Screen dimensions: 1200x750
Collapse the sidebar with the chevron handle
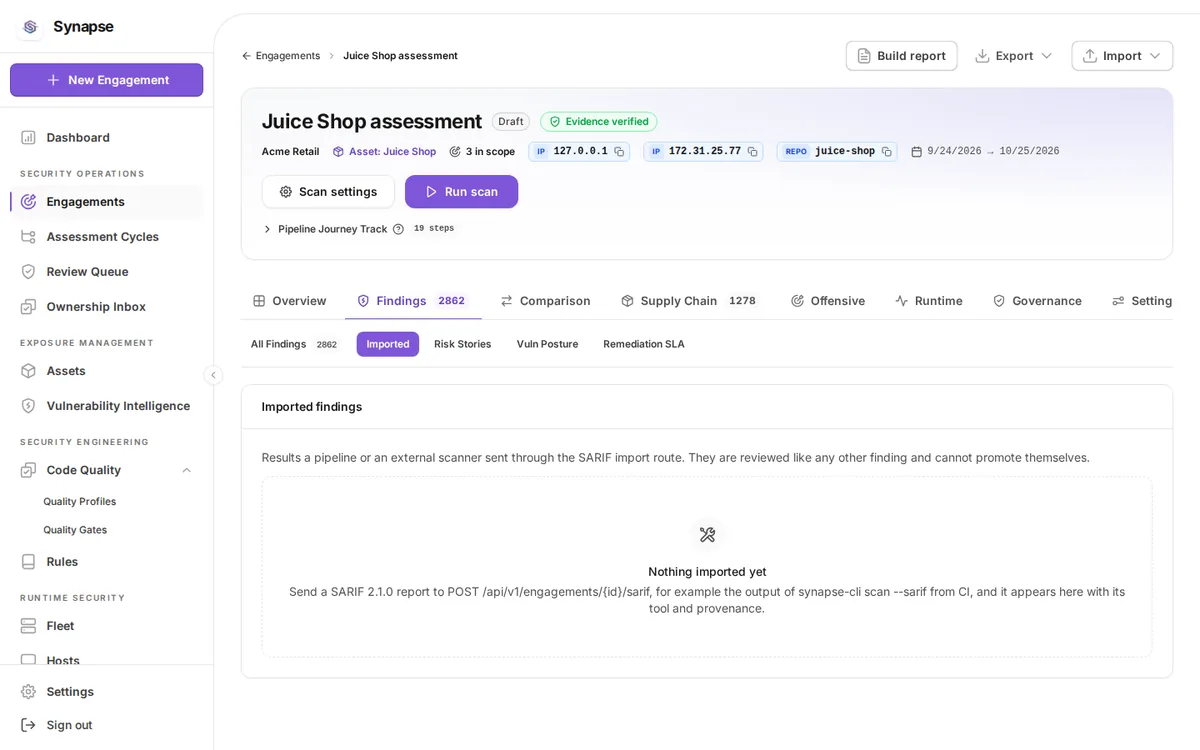[x=213, y=375]
